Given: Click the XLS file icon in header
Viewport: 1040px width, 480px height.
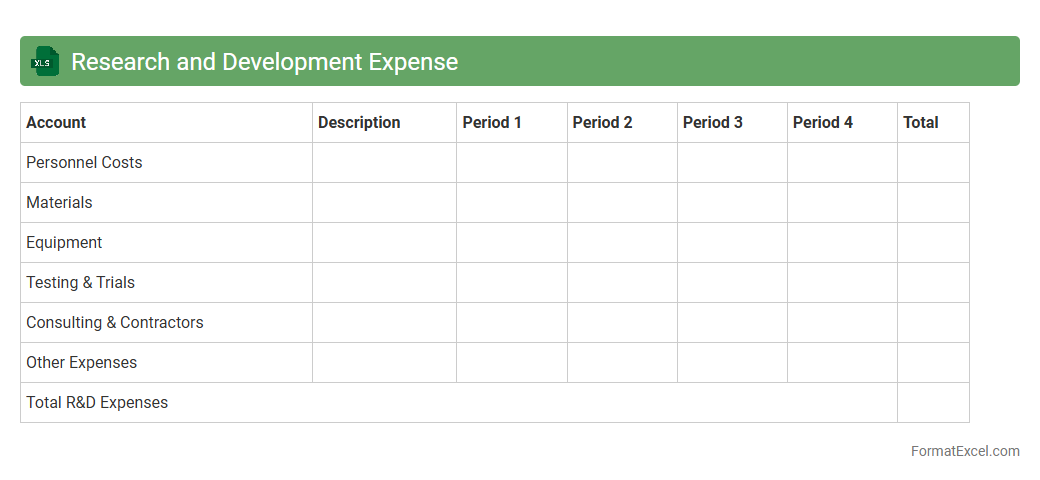Looking at the screenshot, I should click(x=45, y=61).
